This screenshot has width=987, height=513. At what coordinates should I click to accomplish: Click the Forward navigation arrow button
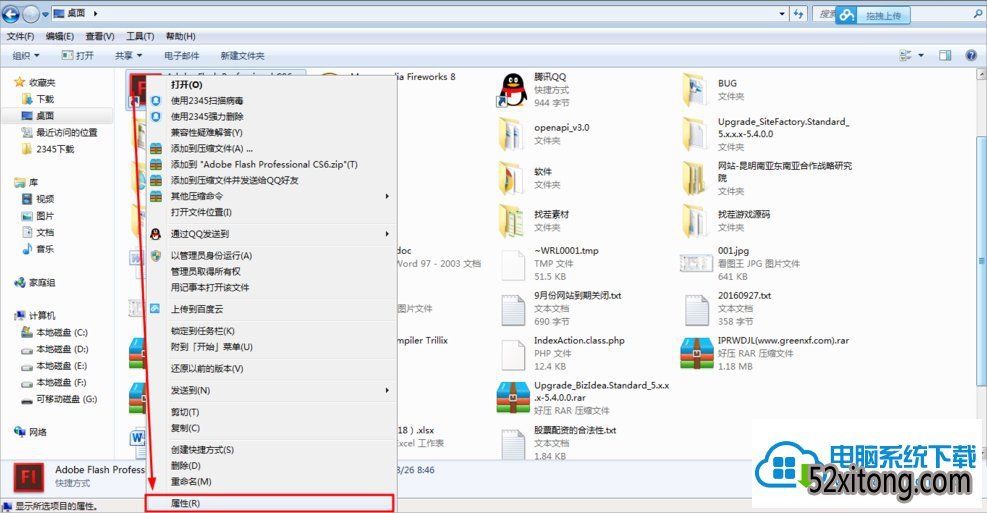(x=31, y=13)
